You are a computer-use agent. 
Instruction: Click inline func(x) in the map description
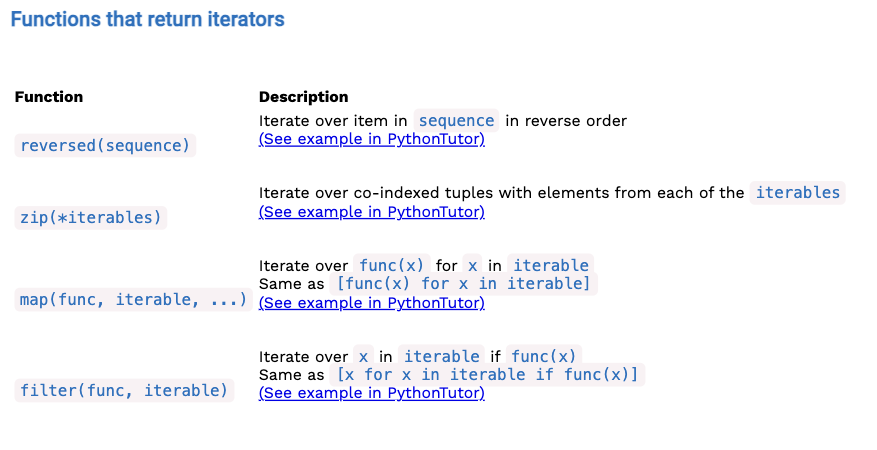tap(392, 265)
